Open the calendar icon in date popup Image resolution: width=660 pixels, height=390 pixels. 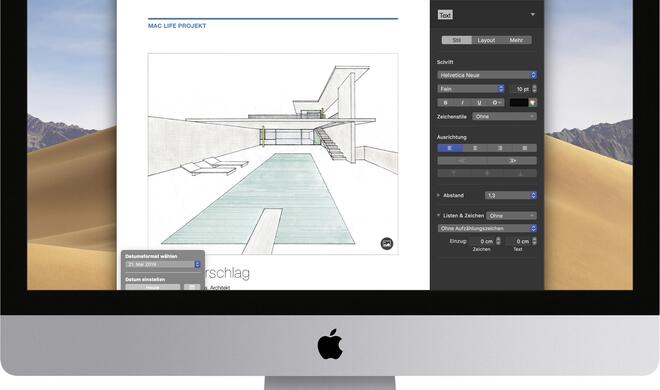(192, 287)
